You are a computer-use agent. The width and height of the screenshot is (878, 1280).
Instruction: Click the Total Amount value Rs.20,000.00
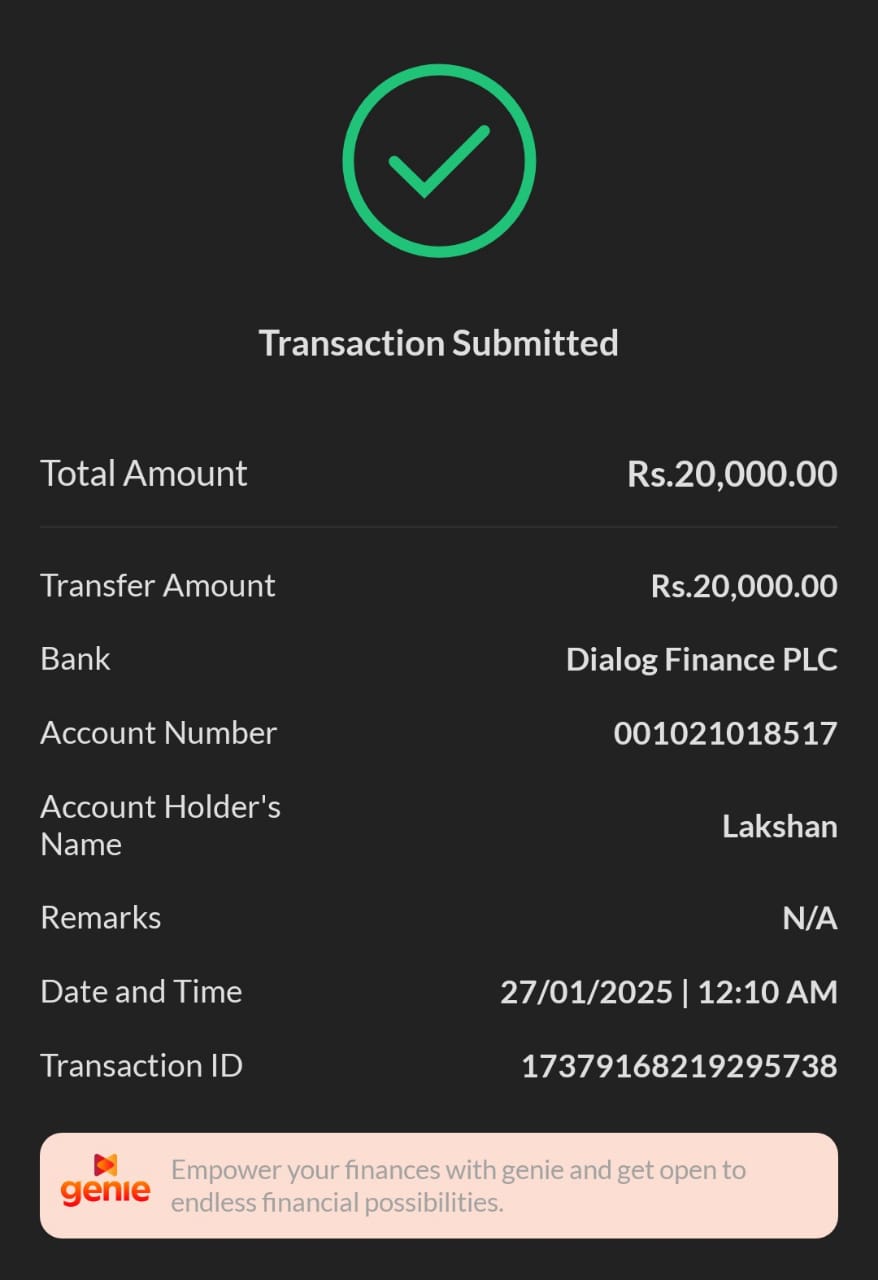click(x=732, y=473)
